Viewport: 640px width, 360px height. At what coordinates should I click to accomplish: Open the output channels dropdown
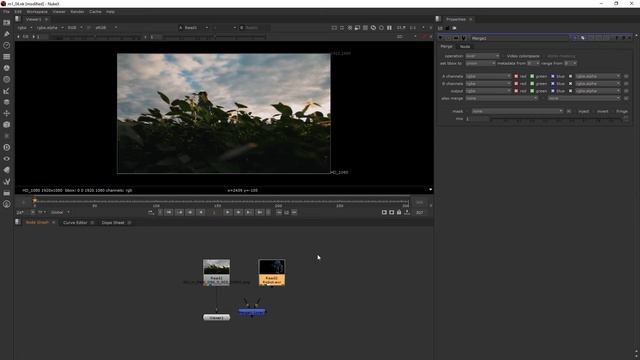click(488, 91)
